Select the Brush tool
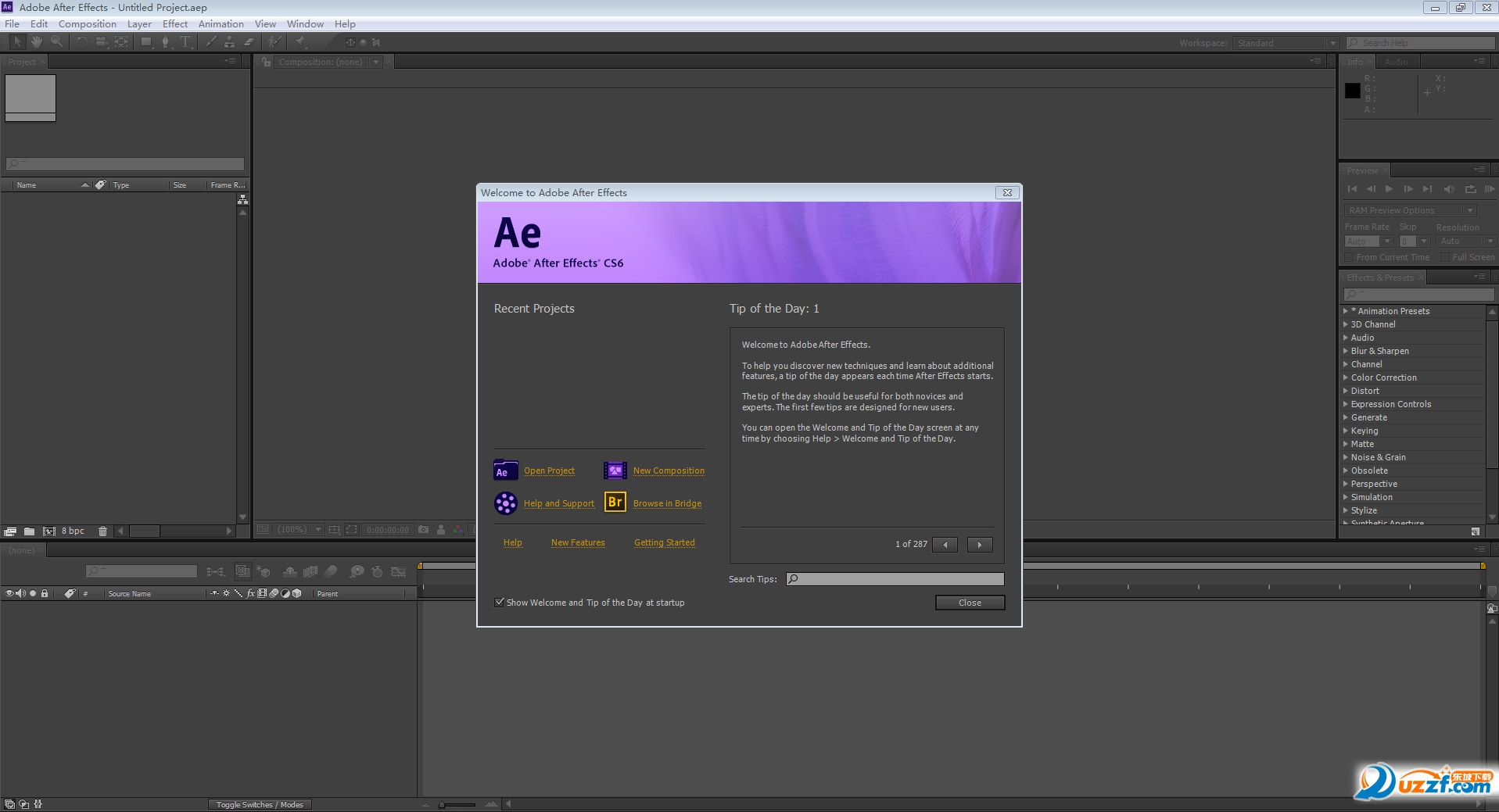The height and width of the screenshot is (812, 1499). [x=210, y=41]
